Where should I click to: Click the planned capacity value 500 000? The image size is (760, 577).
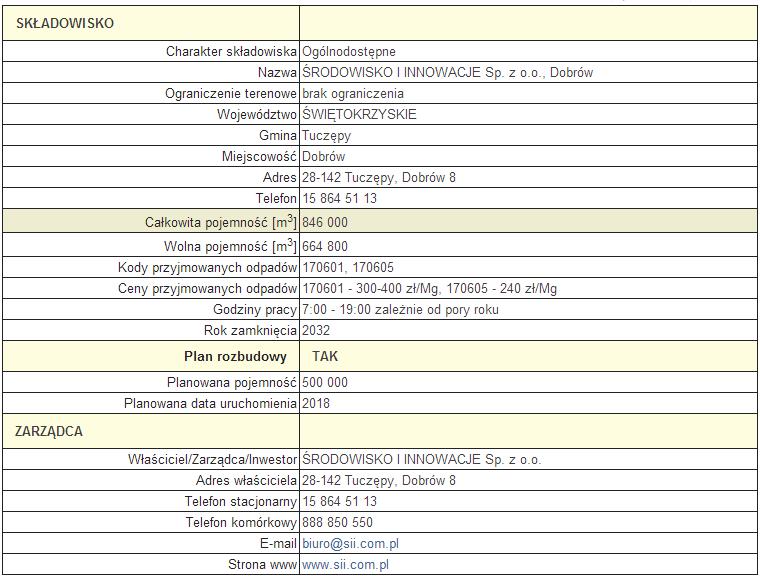point(325,382)
